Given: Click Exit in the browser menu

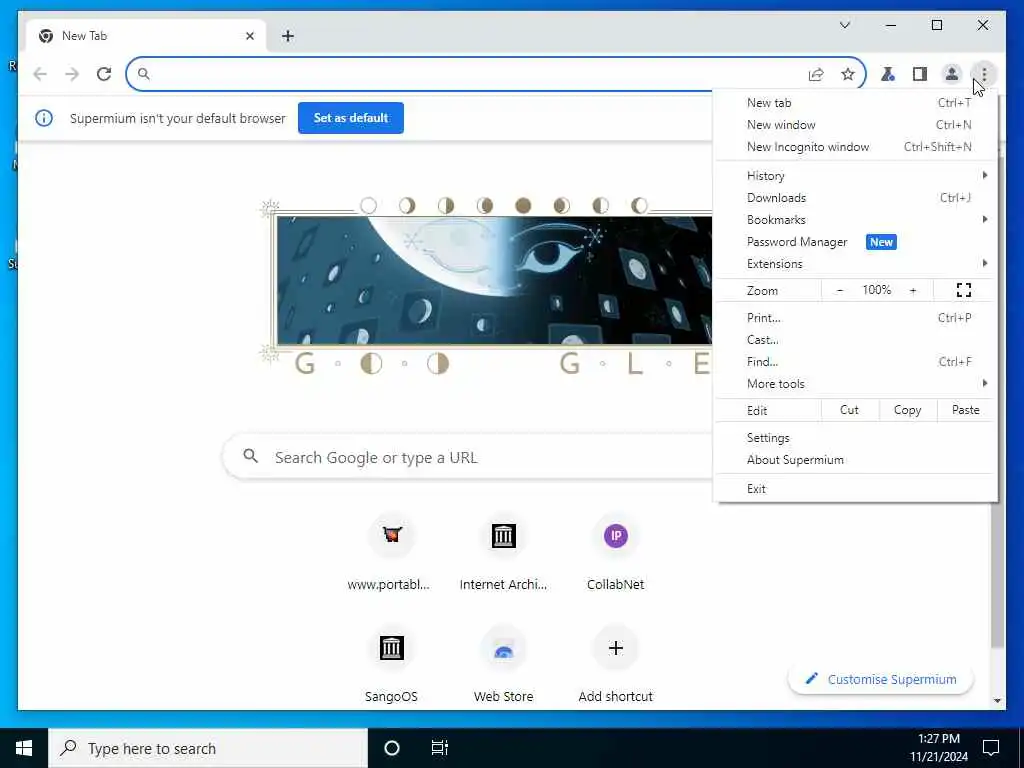Looking at the screenshot, I should [856, 488].
